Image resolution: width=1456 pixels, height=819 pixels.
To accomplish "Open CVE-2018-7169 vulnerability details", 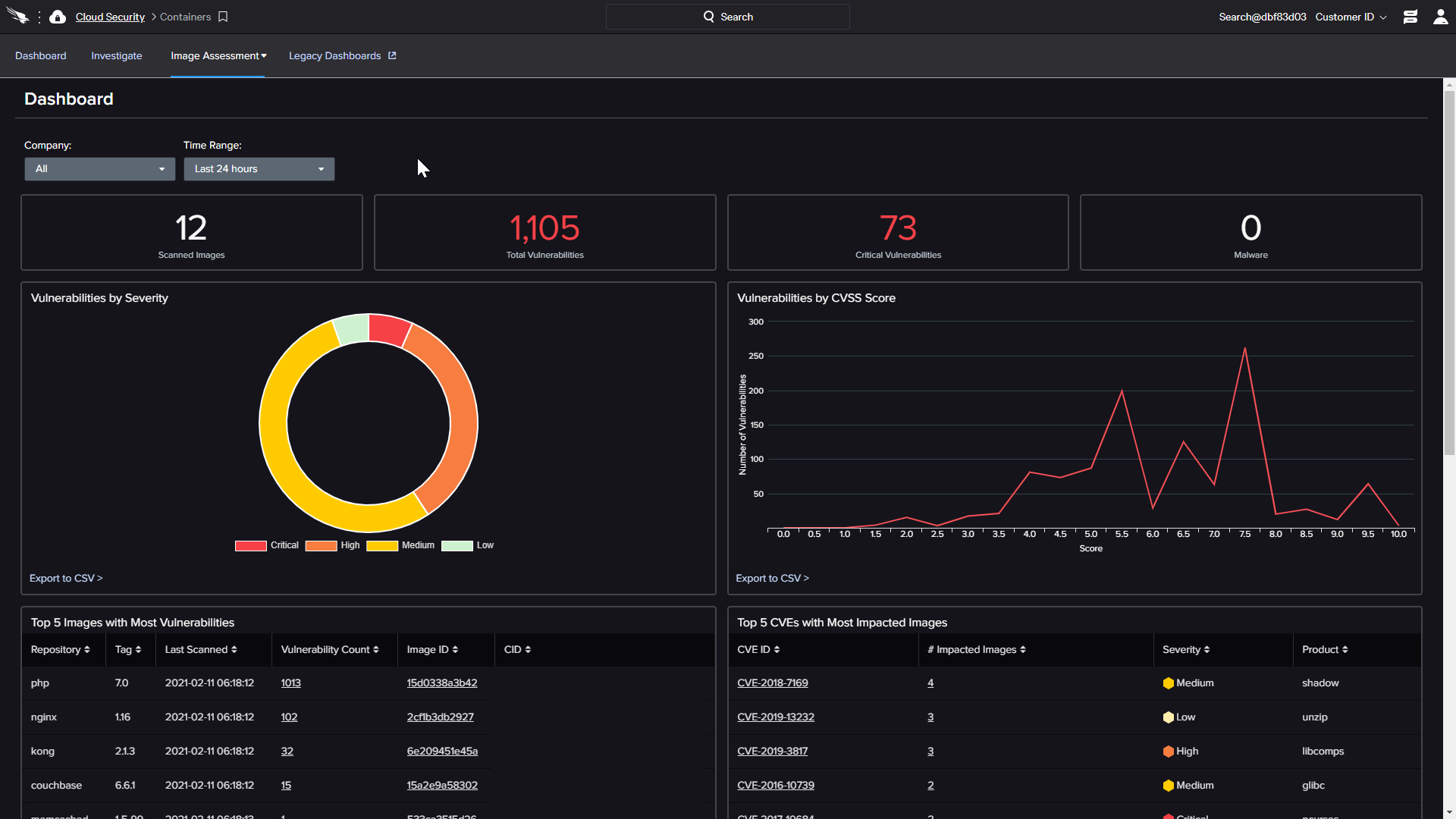I will click(772, 682).
